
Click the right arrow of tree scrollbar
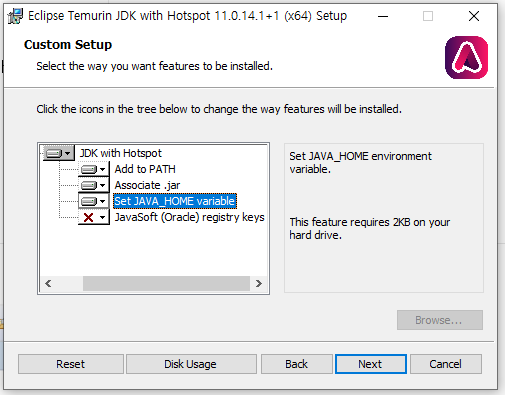coord(259,283)
